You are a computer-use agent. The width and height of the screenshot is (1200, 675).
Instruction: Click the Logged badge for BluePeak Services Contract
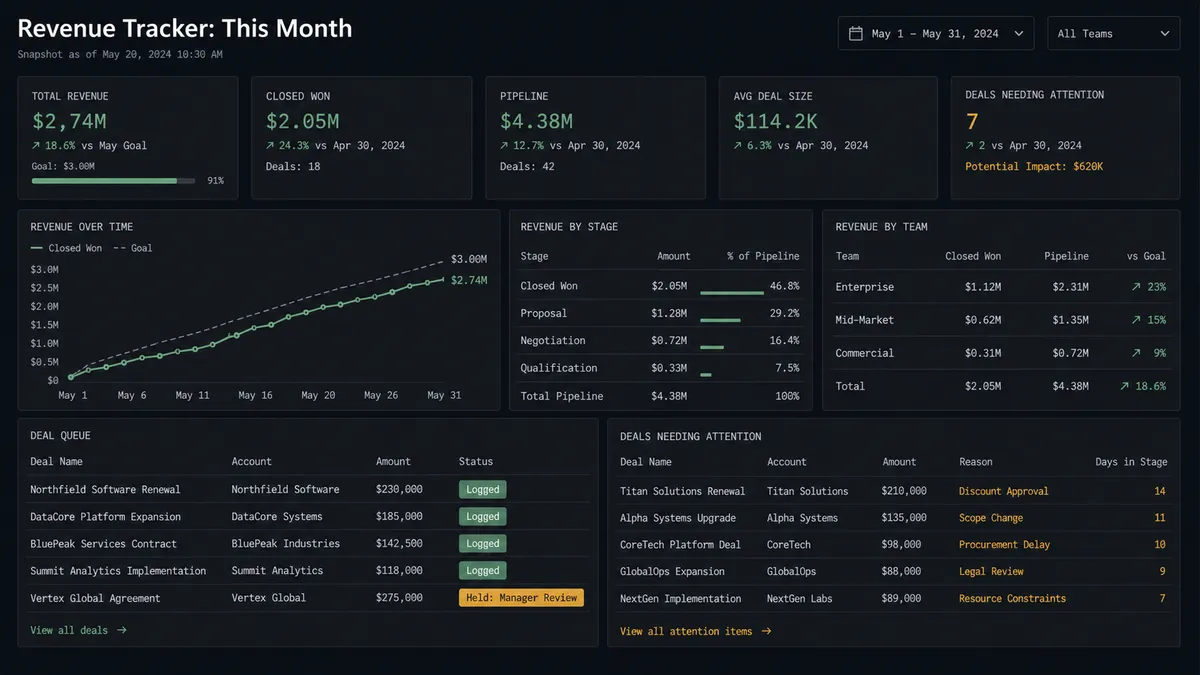coord(482,544)
